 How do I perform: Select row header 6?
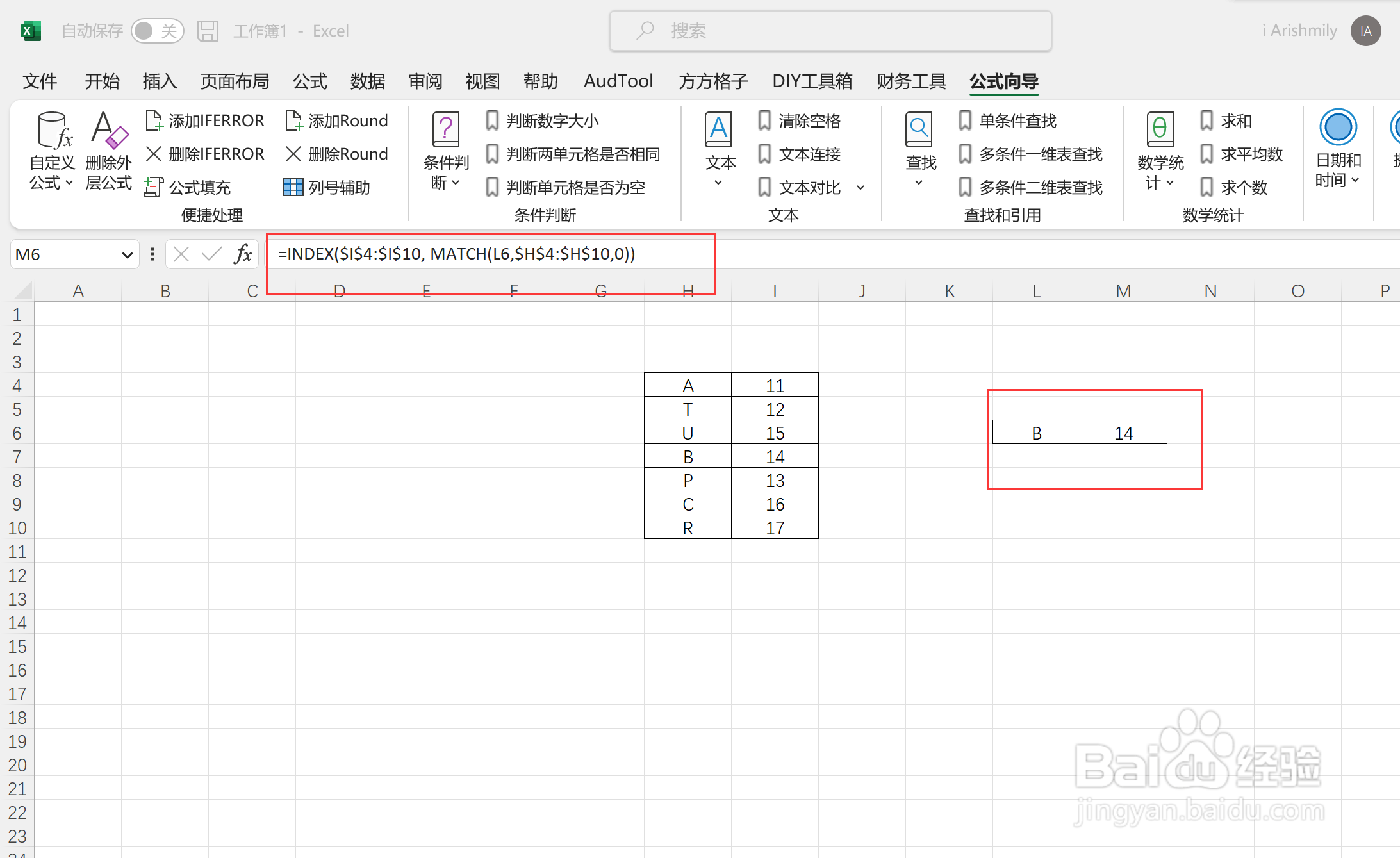tap(17, 433)
